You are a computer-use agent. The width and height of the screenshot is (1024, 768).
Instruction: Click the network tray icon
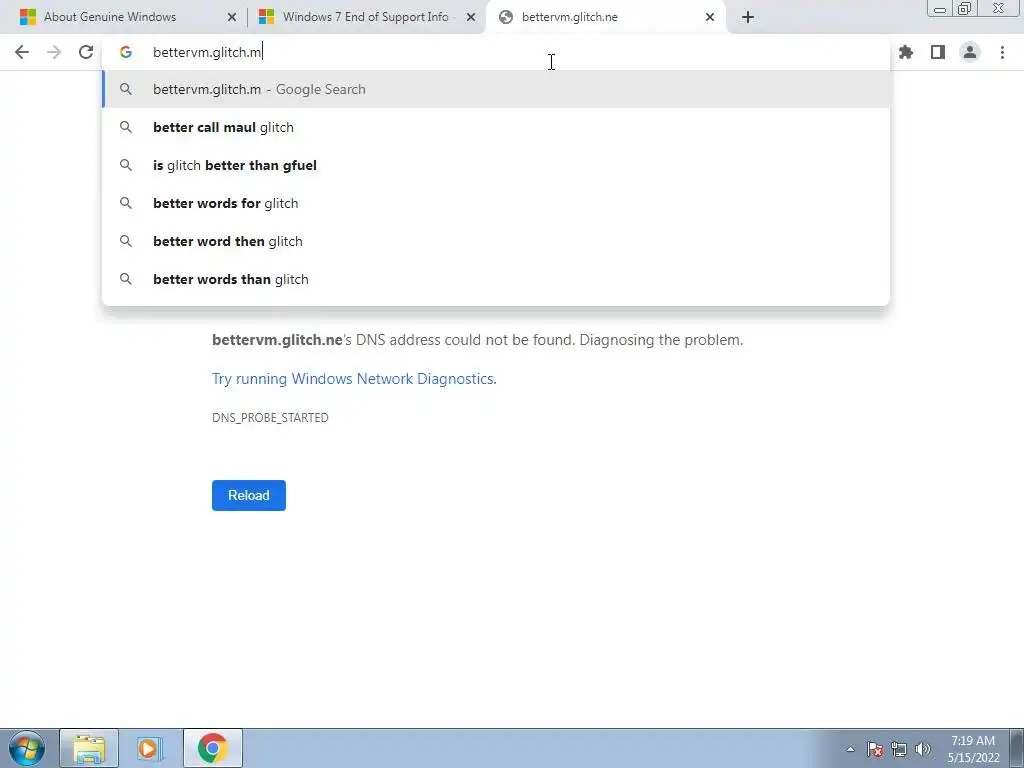coord(899,749)
